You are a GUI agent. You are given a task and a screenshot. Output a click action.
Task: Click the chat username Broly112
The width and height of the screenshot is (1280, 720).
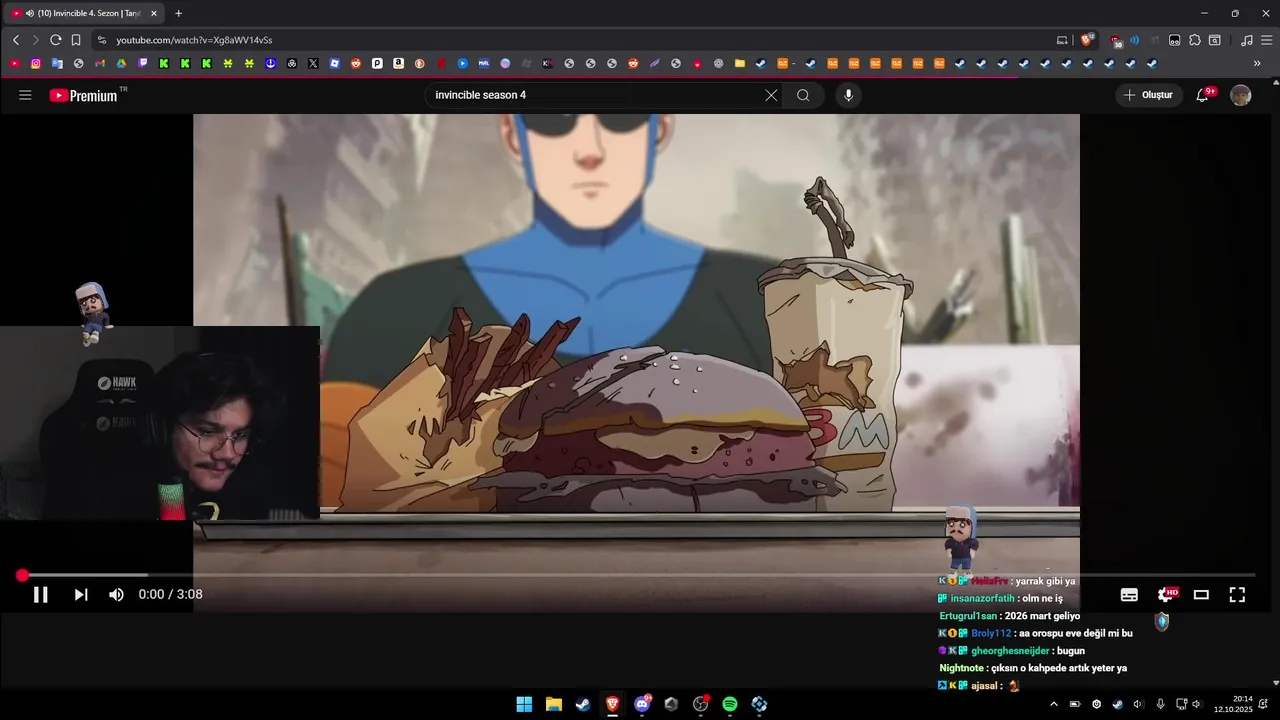pos(991,633)
